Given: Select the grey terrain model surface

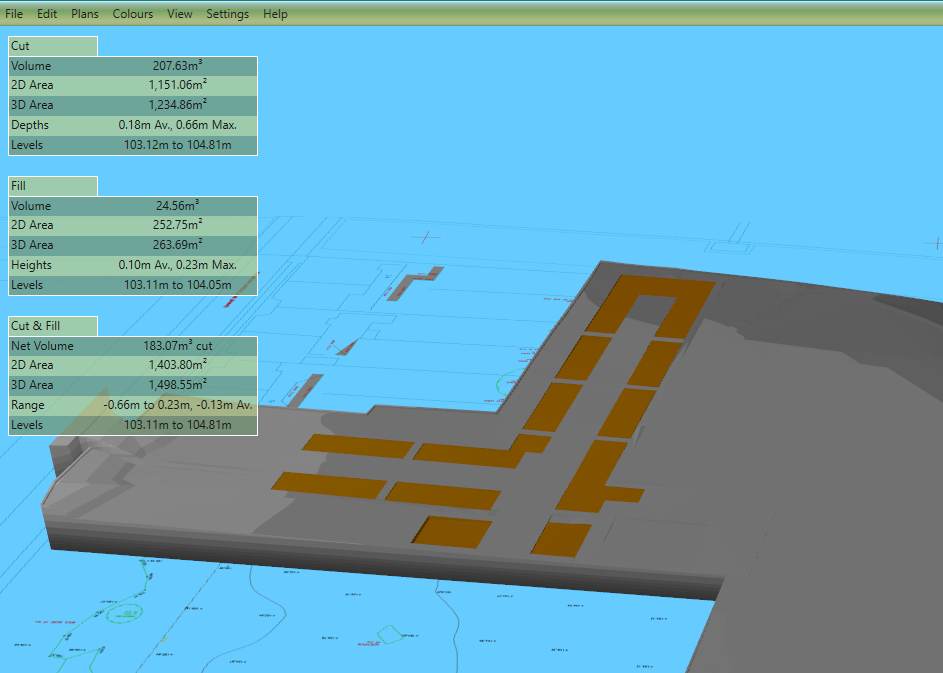Looking at the screenshot, I should (782, 451).
